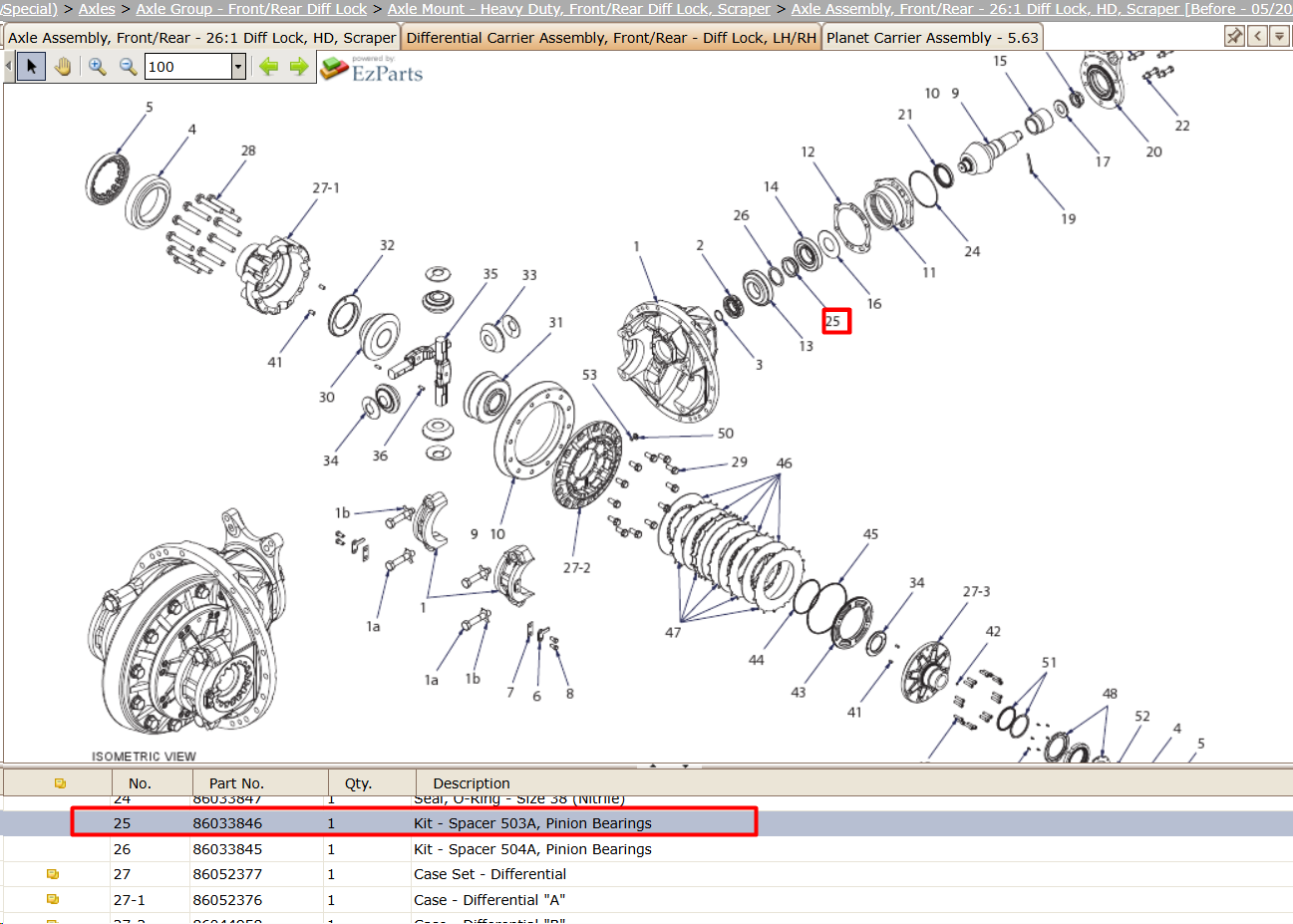Activate the hand pan tool
Image resolution: width=1293 pixels, height=924 pixels.
pos(63,67)
